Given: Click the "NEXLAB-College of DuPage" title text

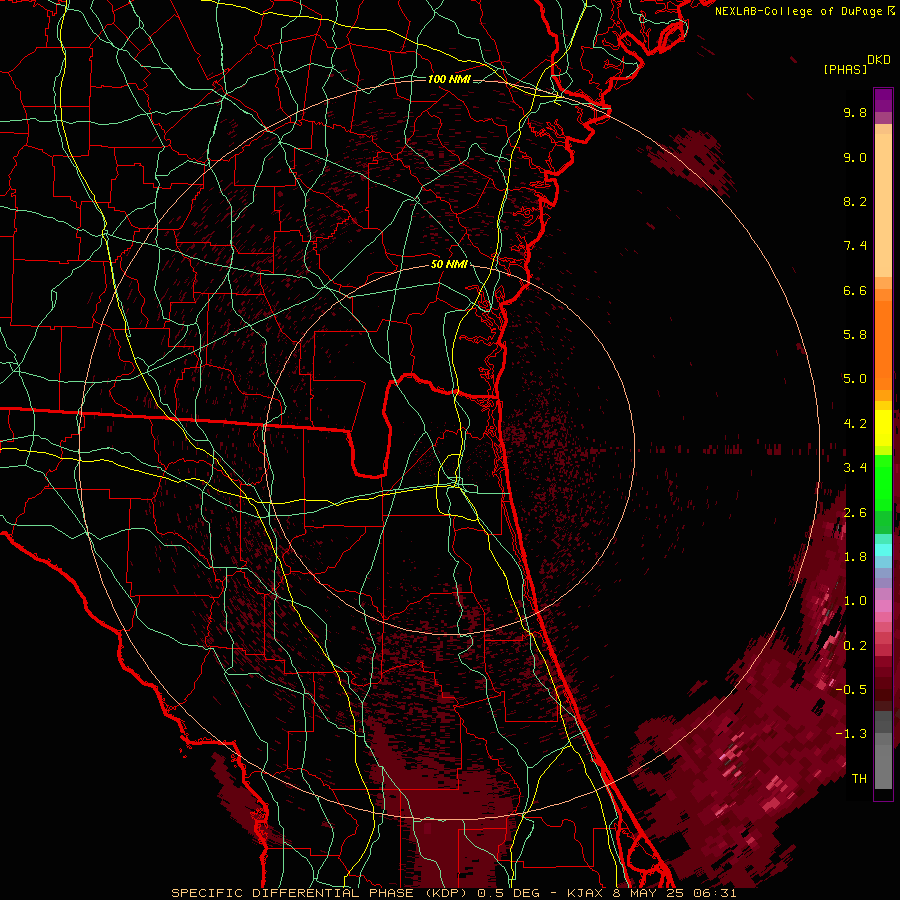Looking at the screenshot, I should point(800,11).
